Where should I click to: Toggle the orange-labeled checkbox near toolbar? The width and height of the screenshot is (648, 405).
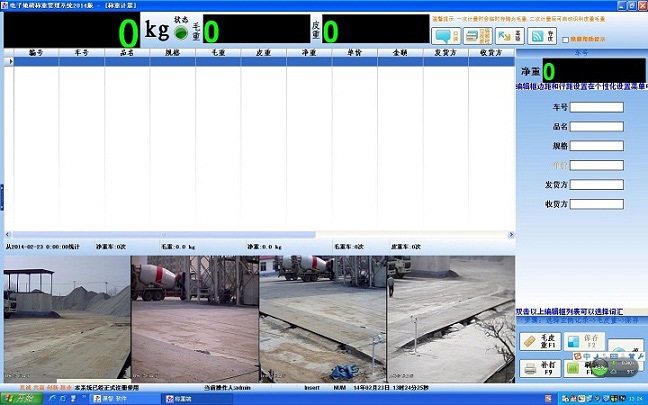click(563, 39)
